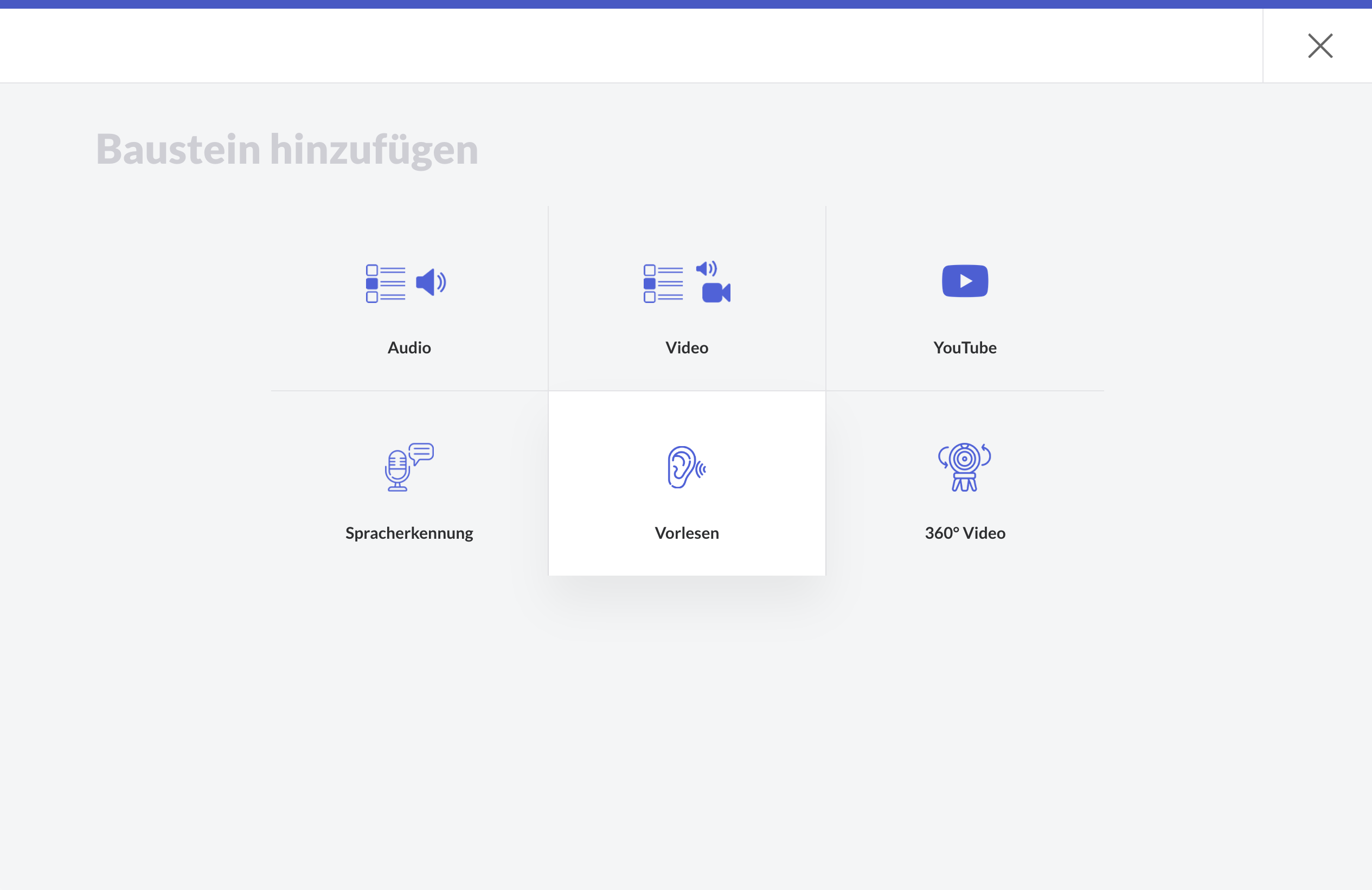1372x890 pixels.
Task: Click the small speaker above video camera
Action: pyautogui.click(x=706, y=268)
